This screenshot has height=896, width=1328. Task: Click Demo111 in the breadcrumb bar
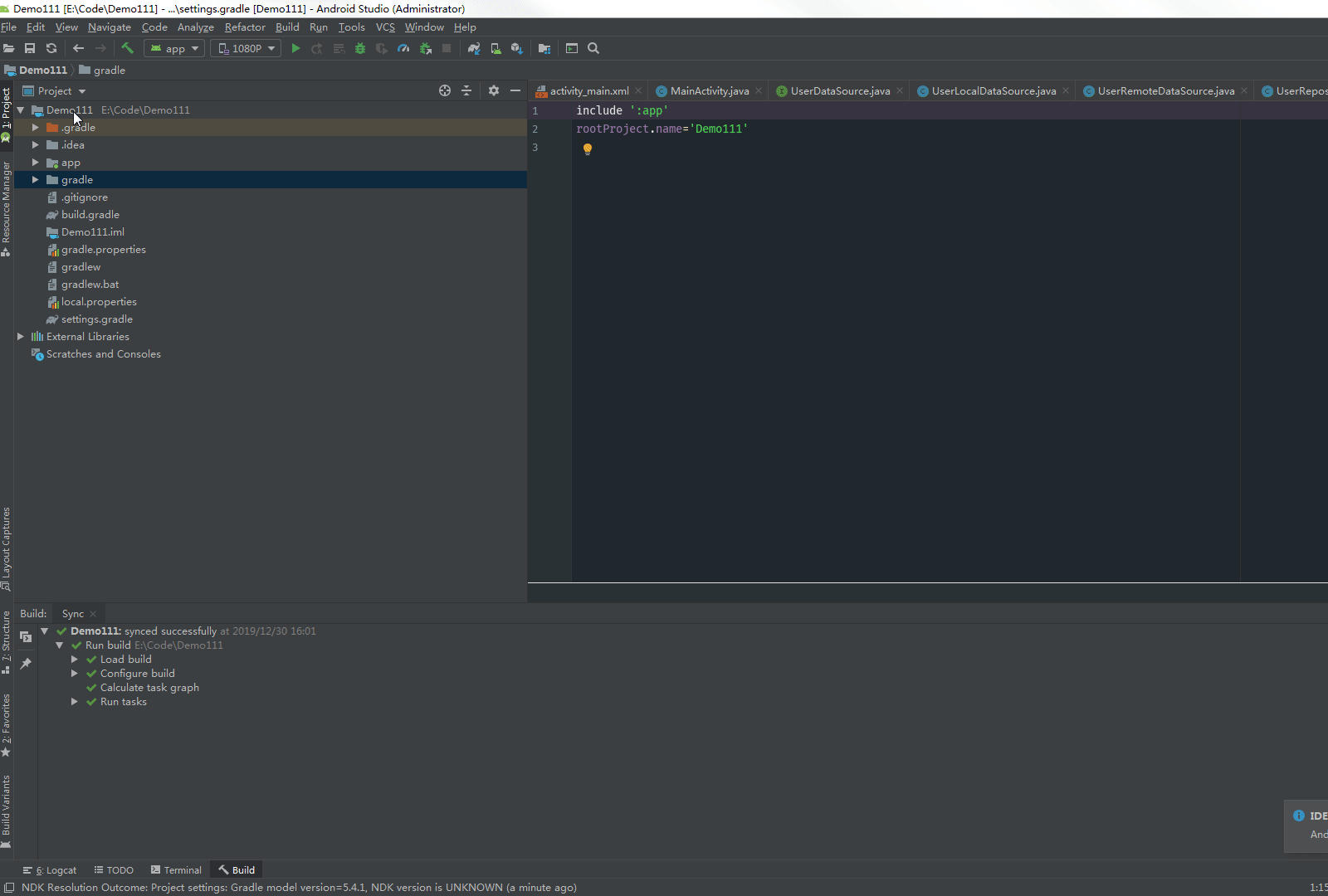[x=43, y=71]
